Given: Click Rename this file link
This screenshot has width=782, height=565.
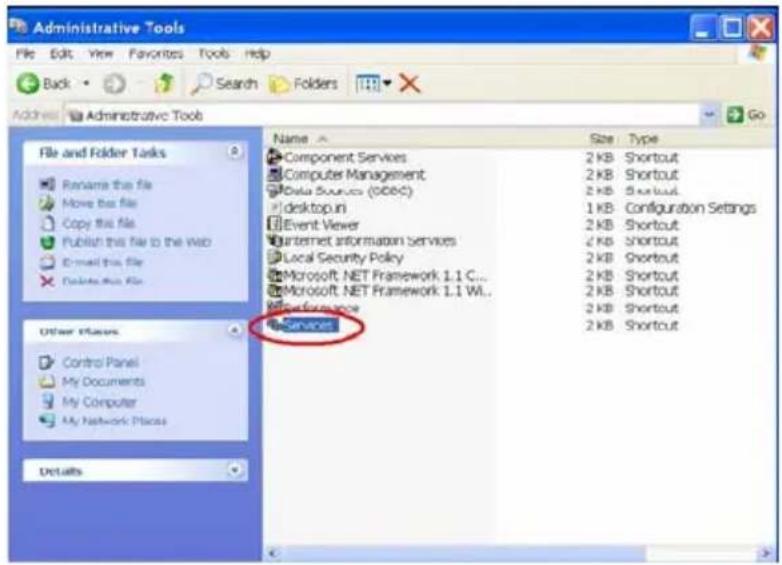Looking at the screenshot, I should 107,185.
